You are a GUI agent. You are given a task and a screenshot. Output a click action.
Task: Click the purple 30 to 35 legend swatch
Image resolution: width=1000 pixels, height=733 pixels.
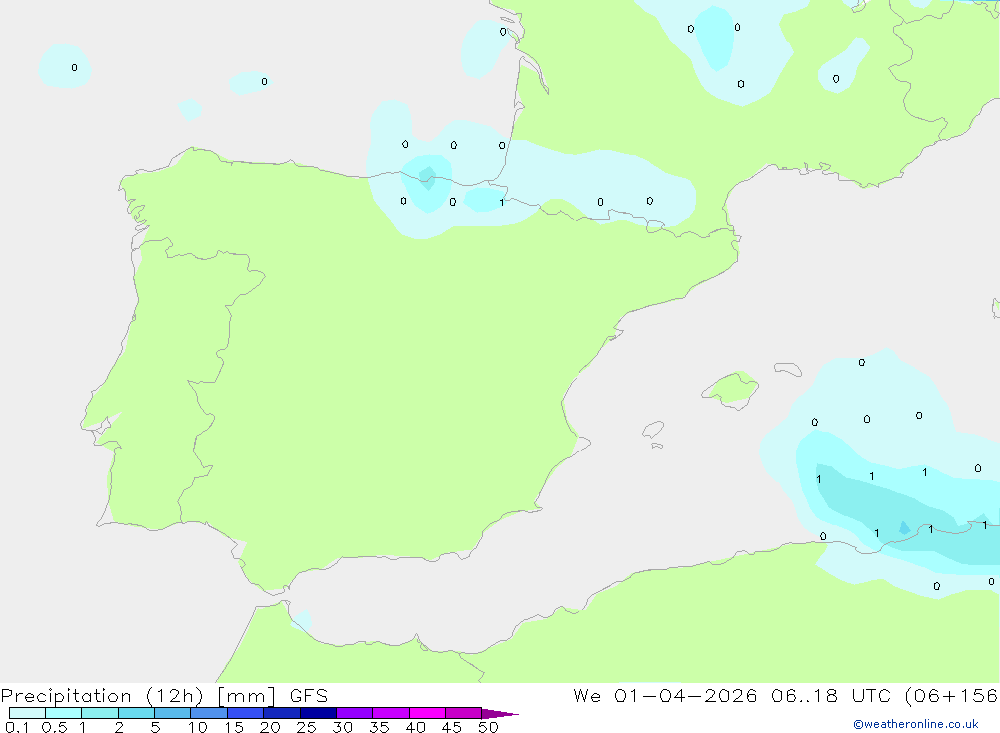point(354,713)
